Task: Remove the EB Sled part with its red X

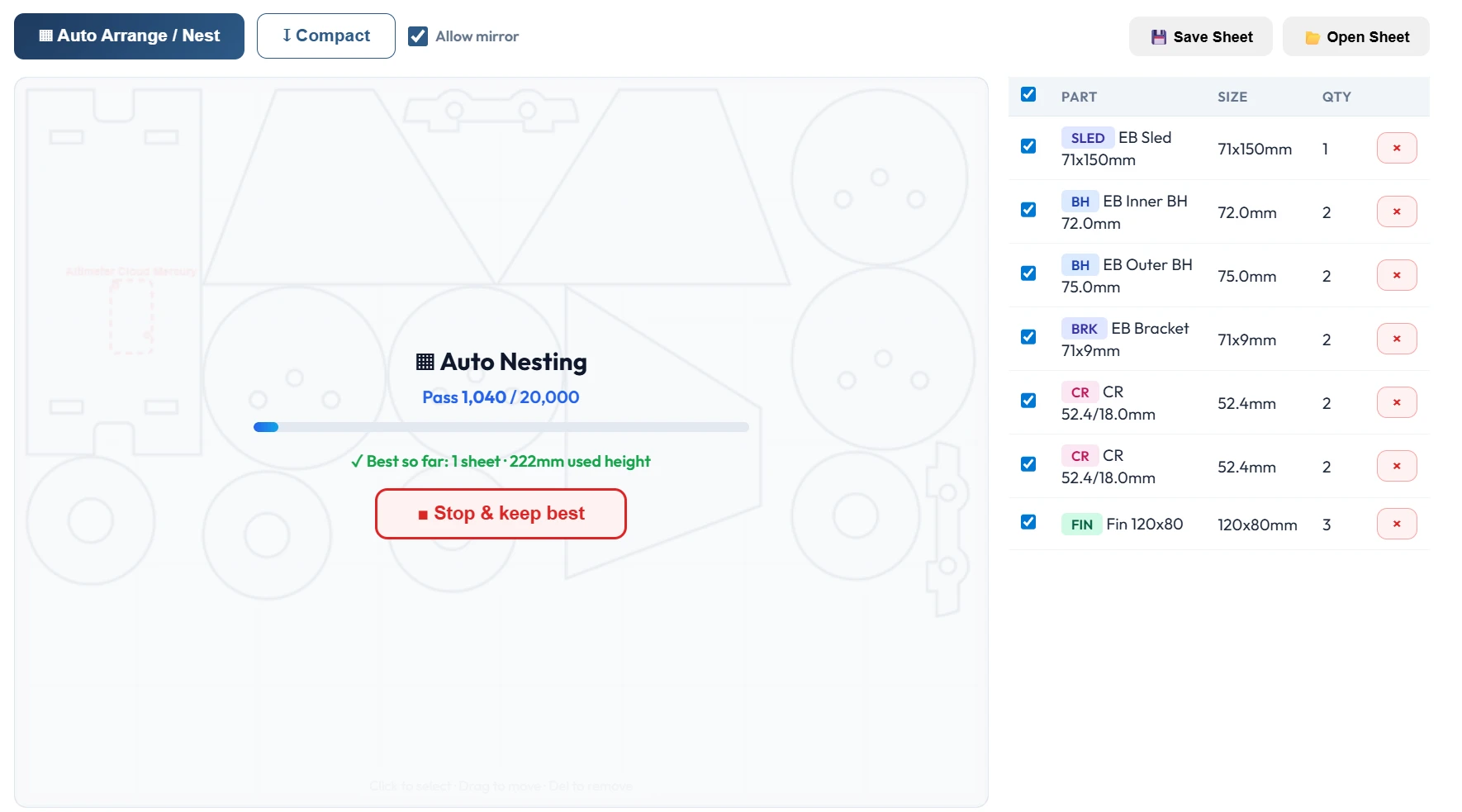Action: coord(1396,148)
